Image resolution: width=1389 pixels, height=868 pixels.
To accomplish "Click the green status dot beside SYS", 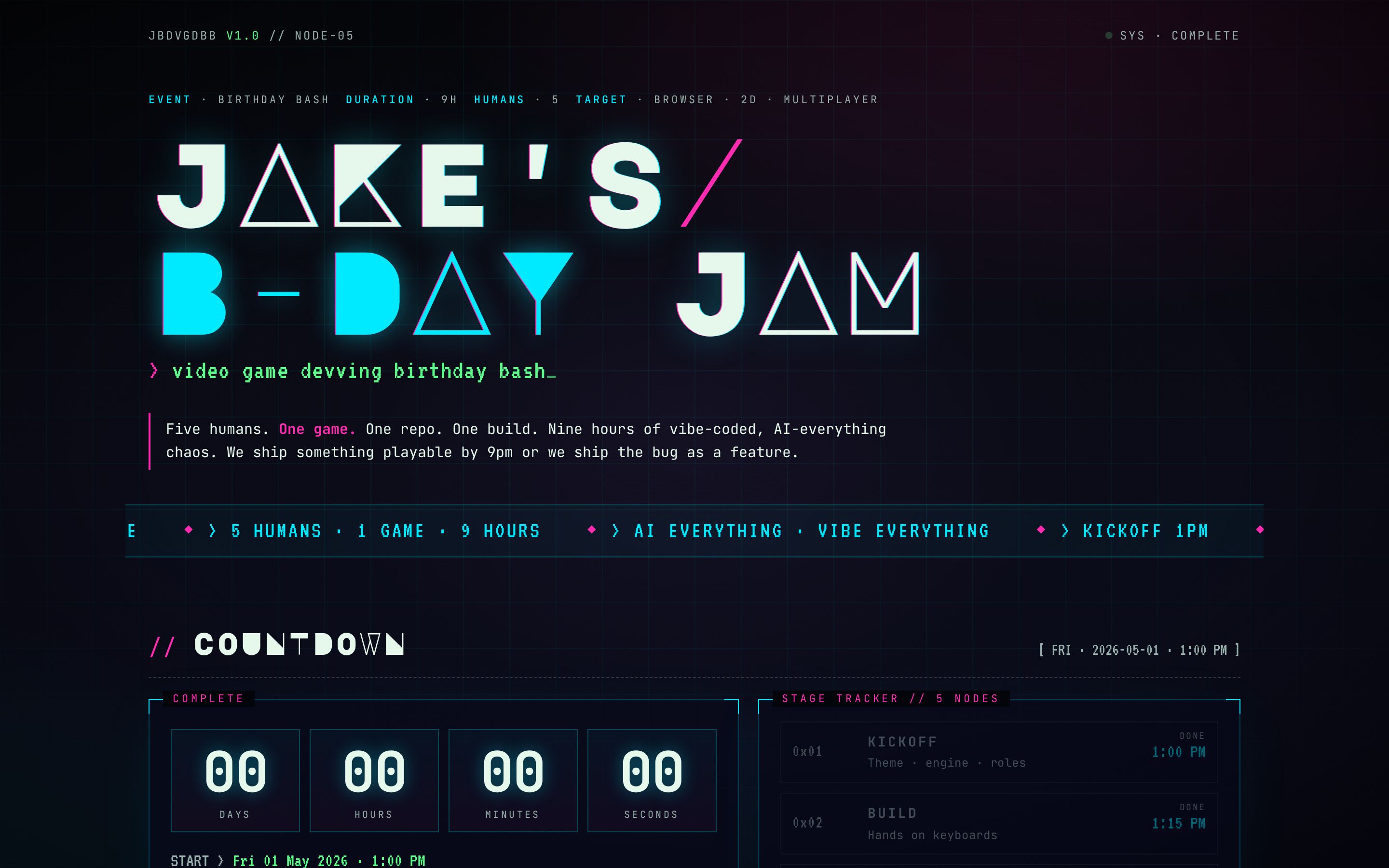I will click(1108, 36).
